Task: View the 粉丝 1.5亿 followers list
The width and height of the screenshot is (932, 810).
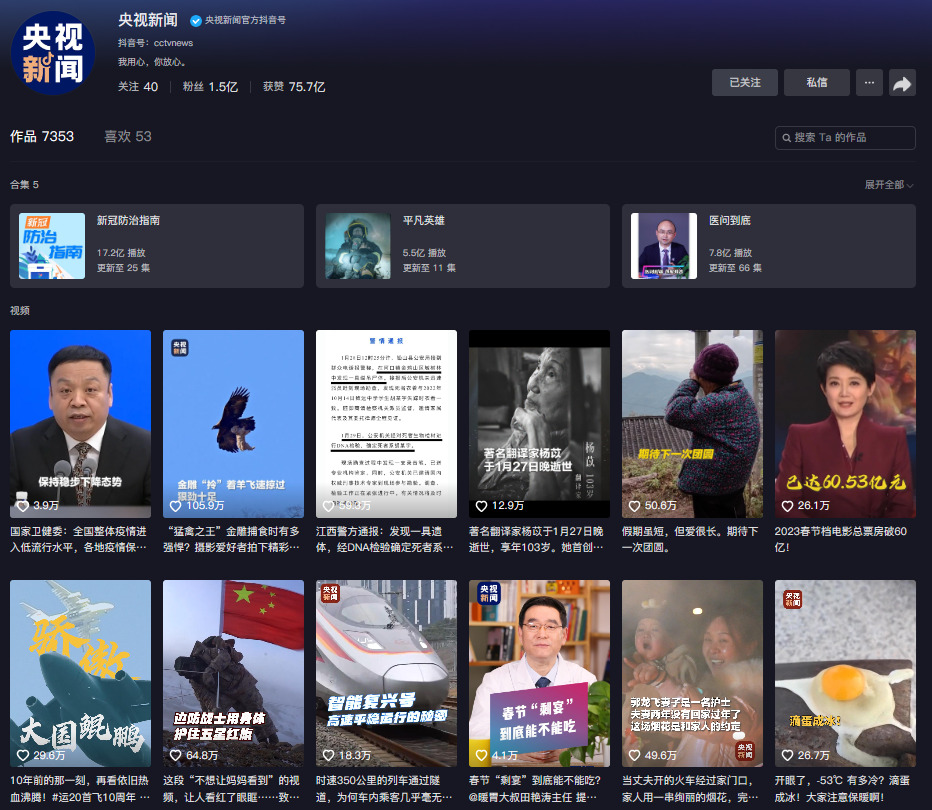Action: (x=210, y=87)
